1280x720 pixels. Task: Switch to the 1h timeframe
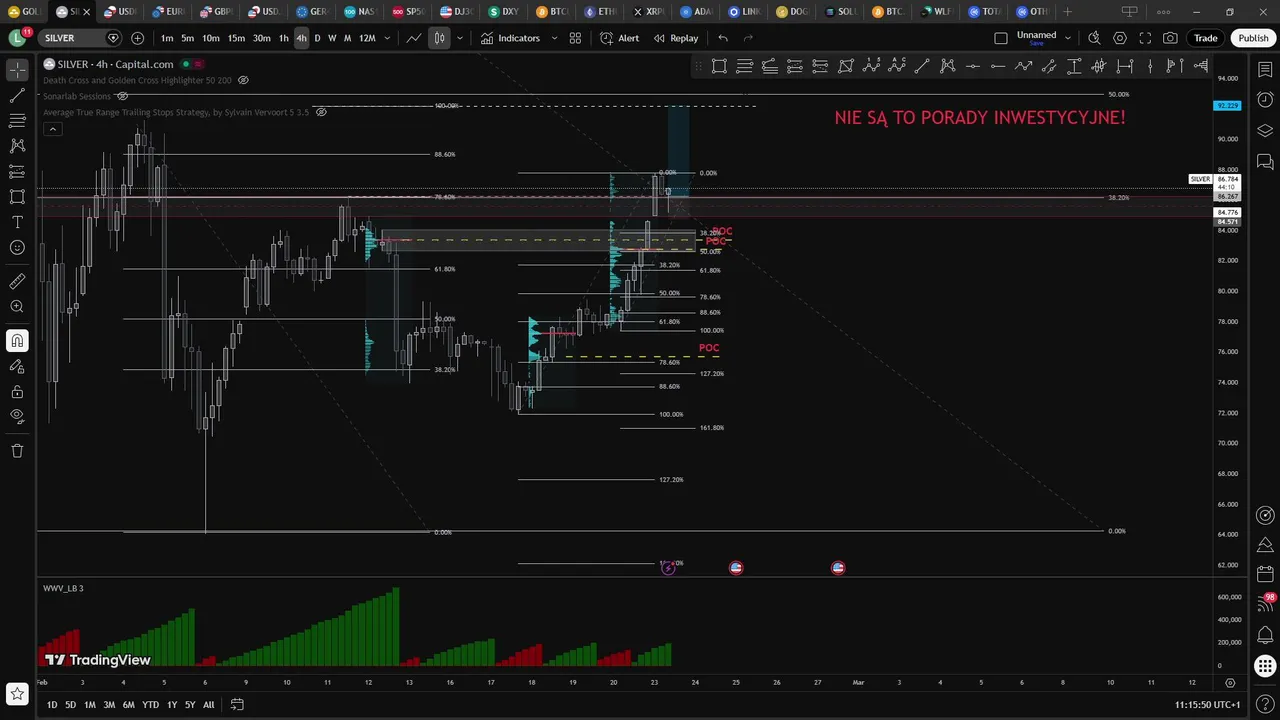pos(284,38)
